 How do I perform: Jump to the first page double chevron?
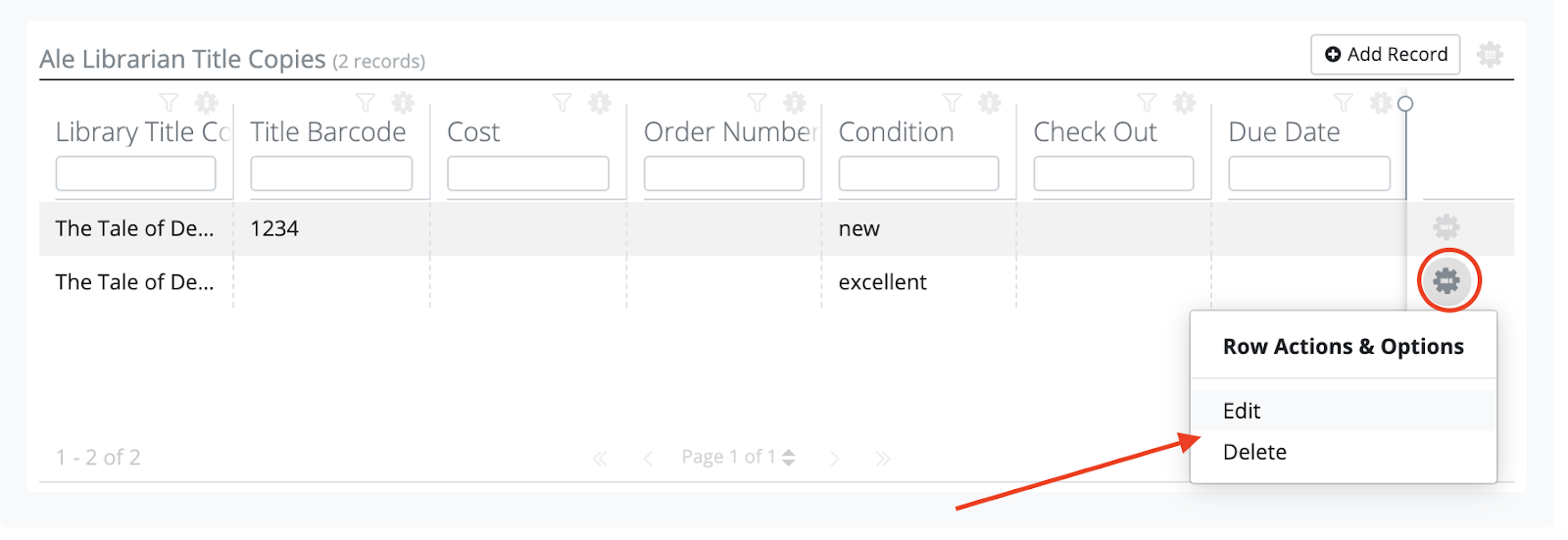600,458
